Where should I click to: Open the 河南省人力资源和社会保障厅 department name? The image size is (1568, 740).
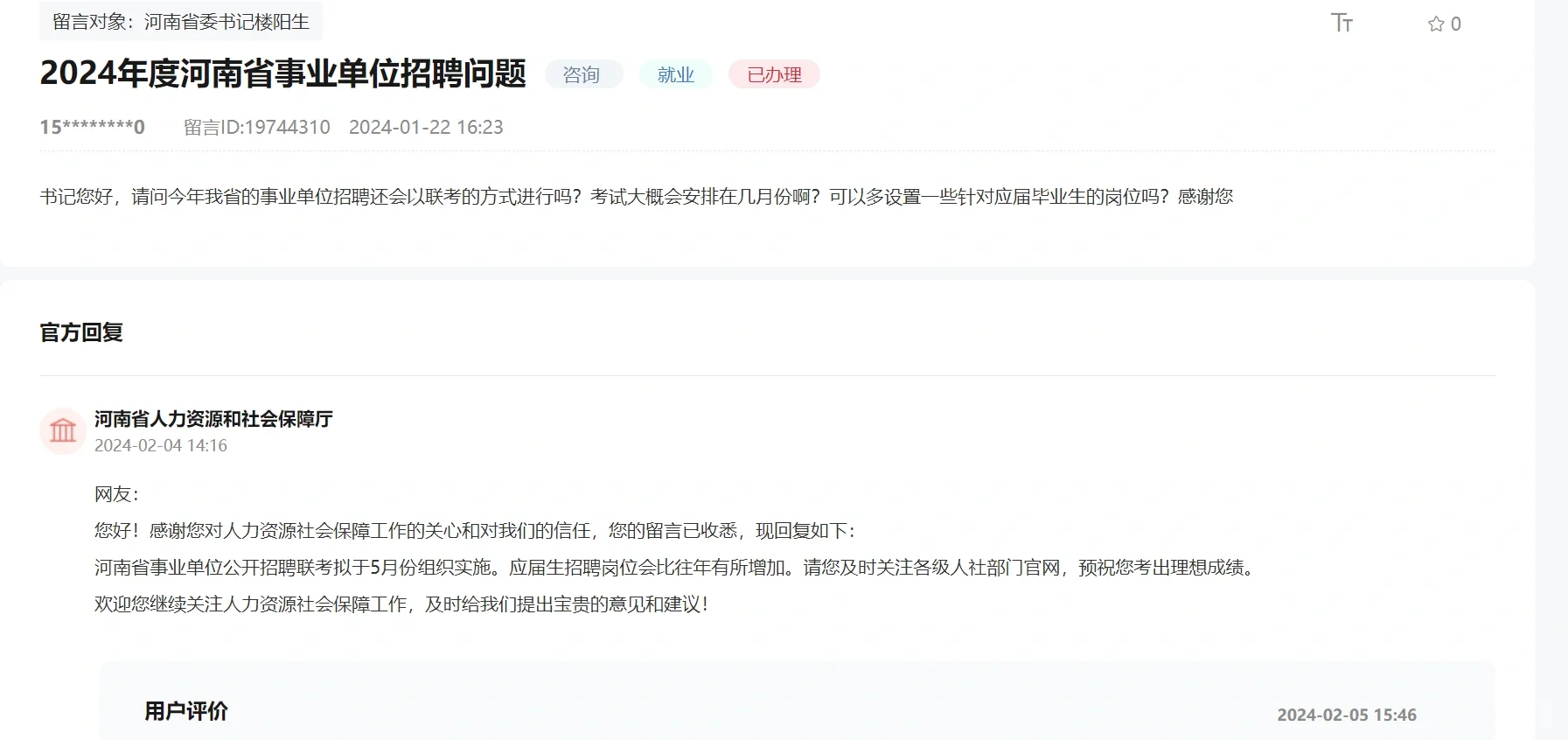[x=213, y=419]
